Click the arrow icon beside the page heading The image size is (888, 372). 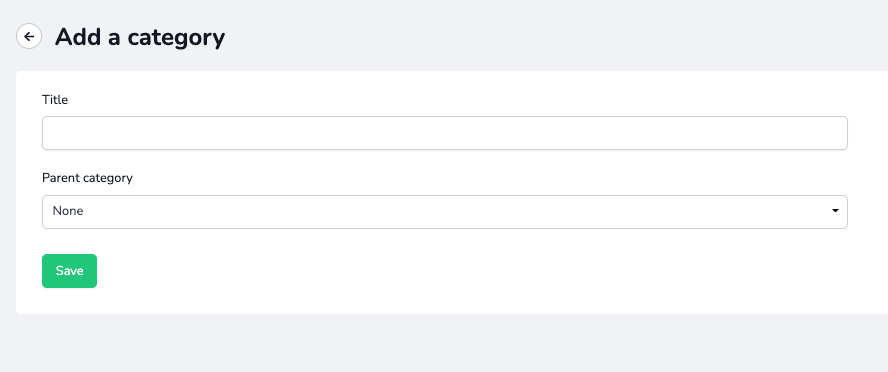pos(29,36)
